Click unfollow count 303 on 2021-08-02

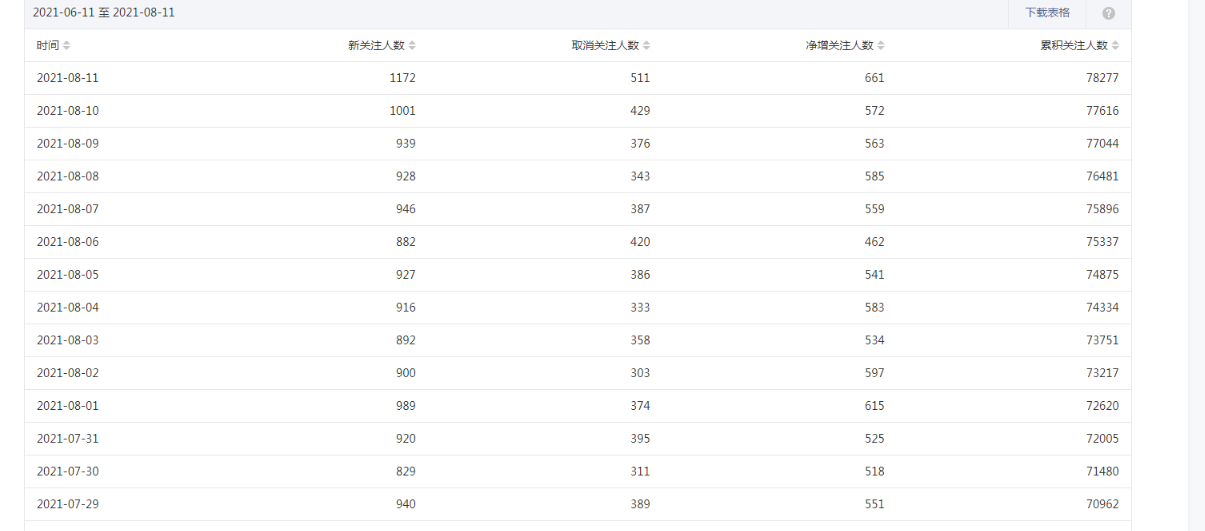pyautogui.click(x=640, y=373)
